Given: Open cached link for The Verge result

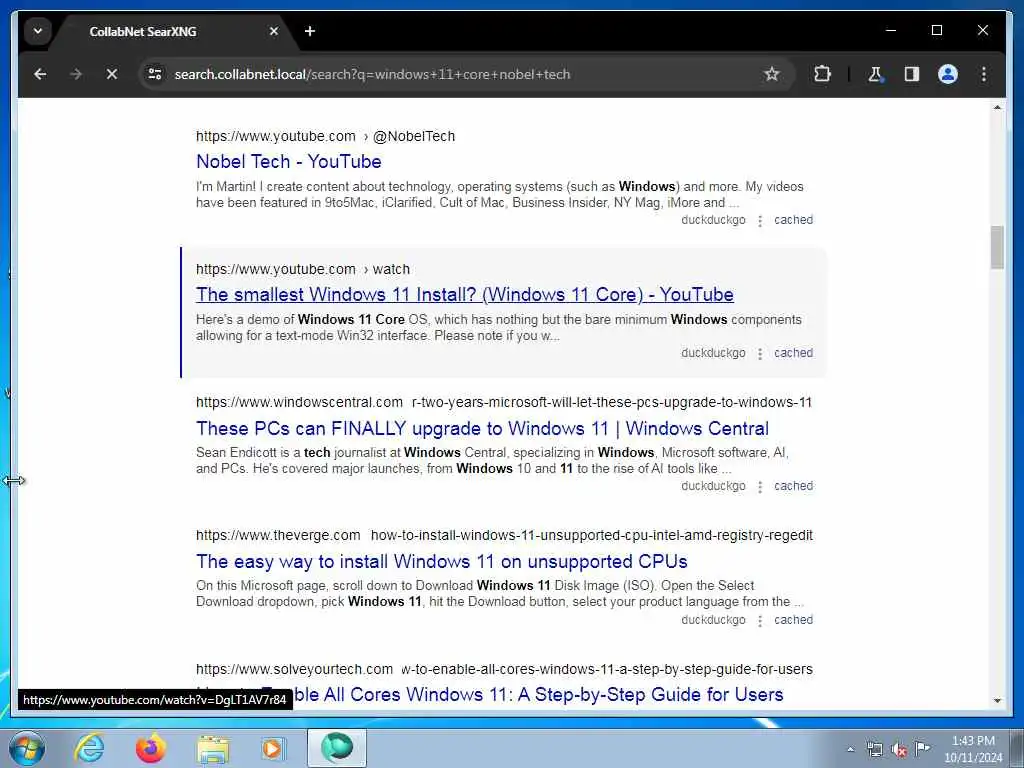Looking at the screenshot, I should tap(793, 620).
